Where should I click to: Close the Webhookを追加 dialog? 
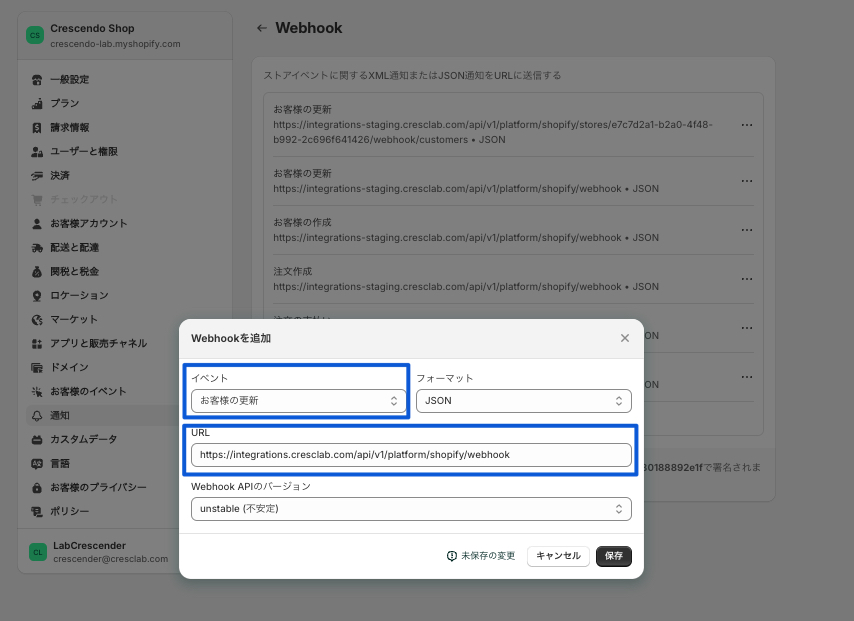[625, 338]
